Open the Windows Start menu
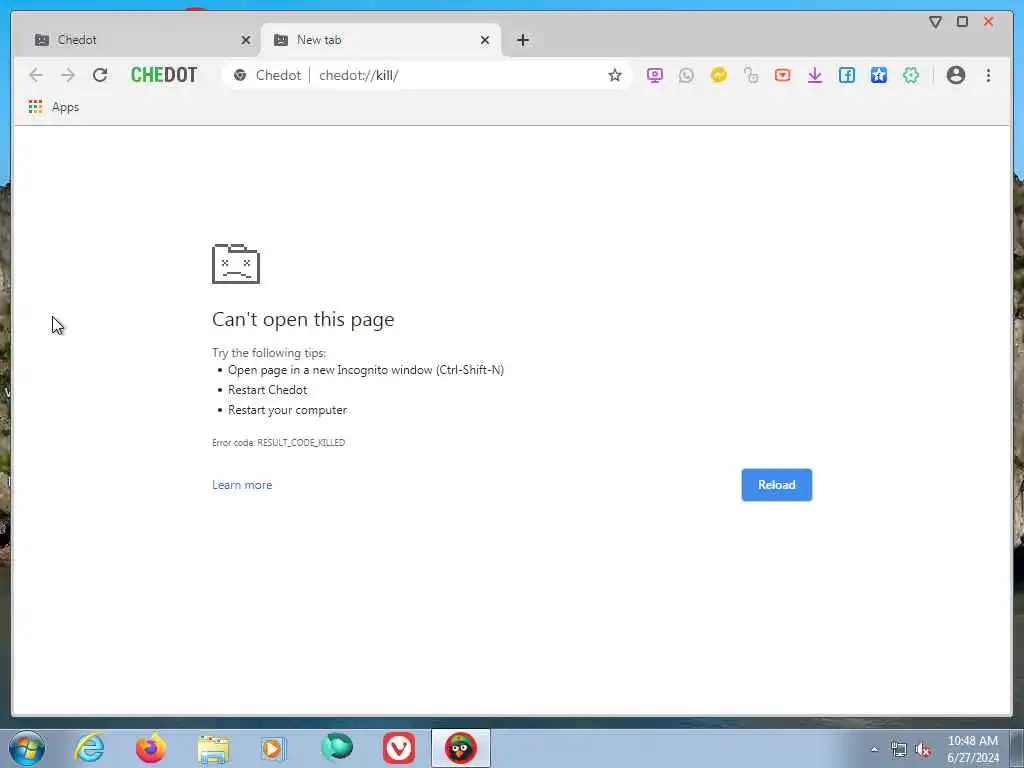Viewport: 1024px width, 768px height. pyautogui.click(x=27, y=748)
